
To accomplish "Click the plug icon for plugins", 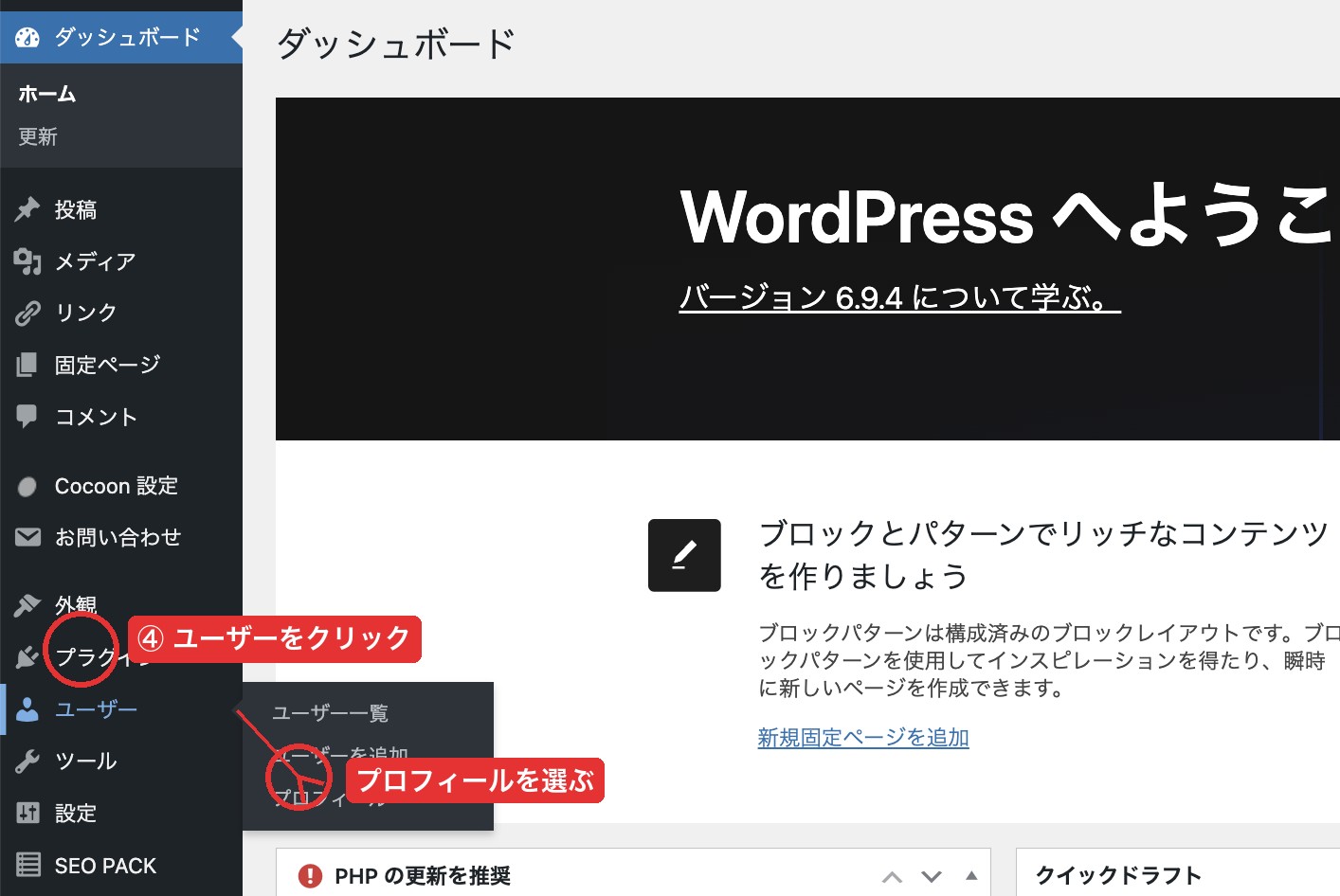I will pyautogui.click(x=27, y=656).
